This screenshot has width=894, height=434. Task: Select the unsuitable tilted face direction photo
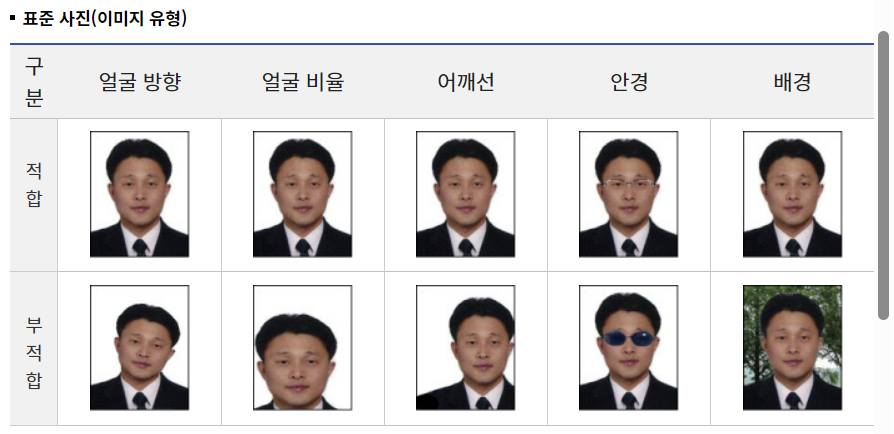coord(139,347)
